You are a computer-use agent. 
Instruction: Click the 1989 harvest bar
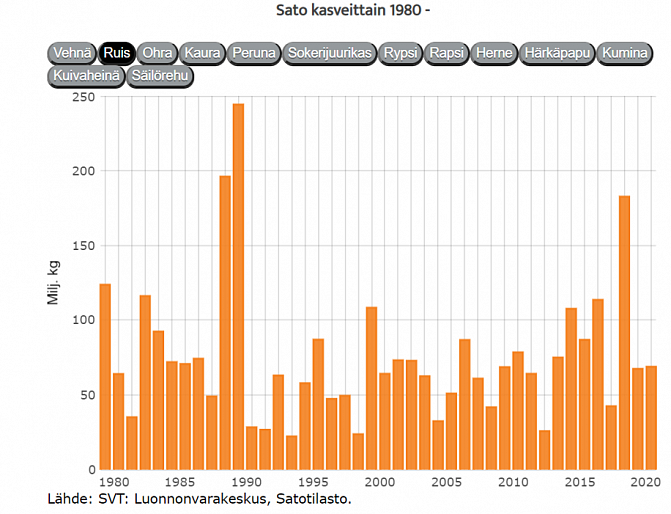click(x=225, y=322)
